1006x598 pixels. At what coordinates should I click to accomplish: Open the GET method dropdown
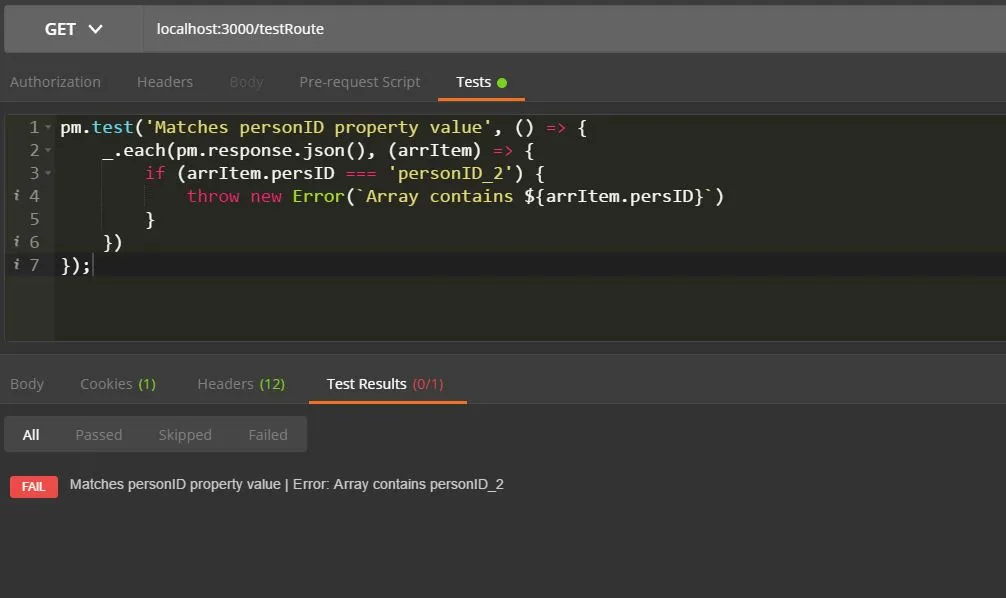[x=73, y=29]
